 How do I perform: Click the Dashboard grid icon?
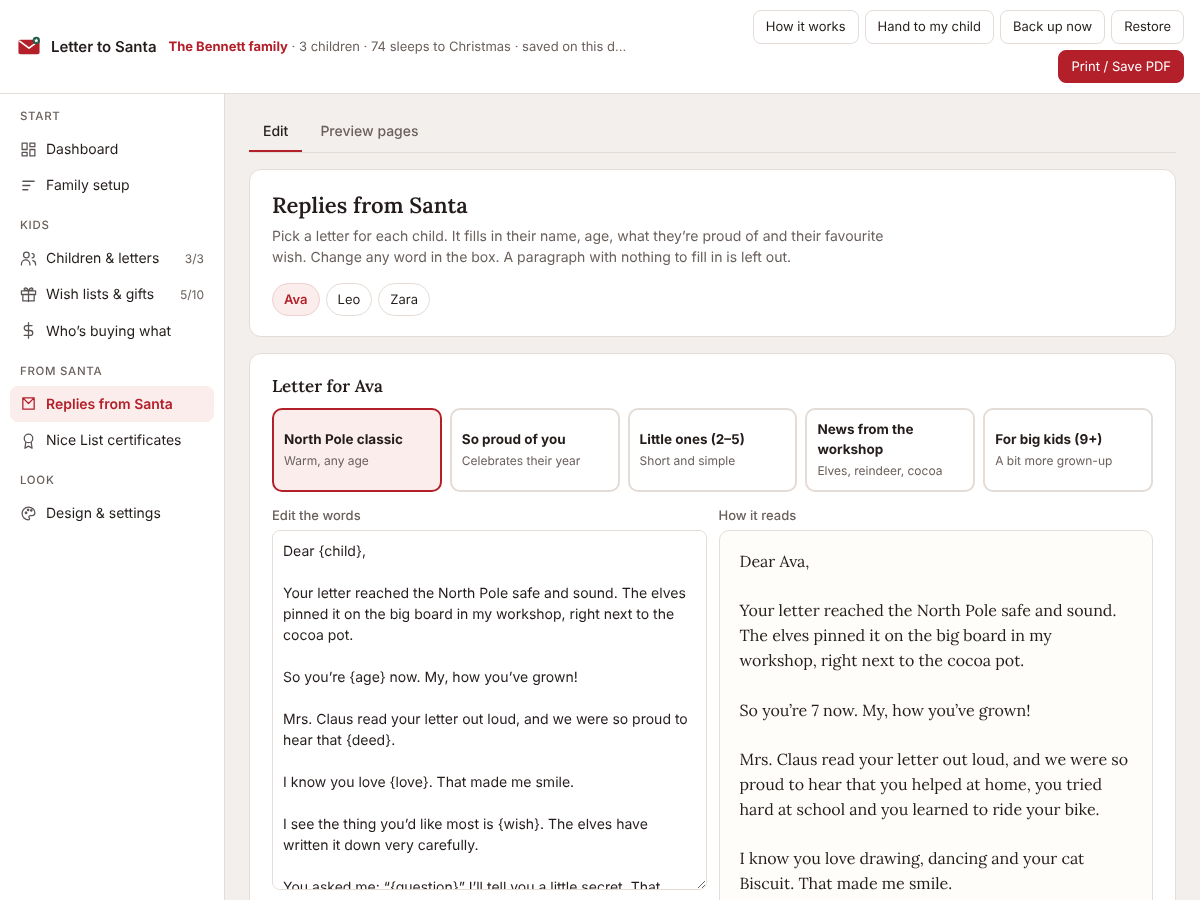[x=28, y=149]
